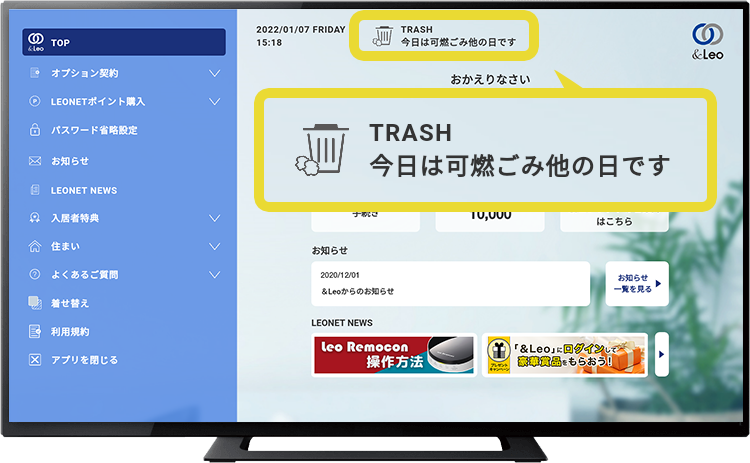Click the お知らせ envelope icon in sidebar
Image resolution: width=750 pixels, height=463 pixels.
point(35,161)
